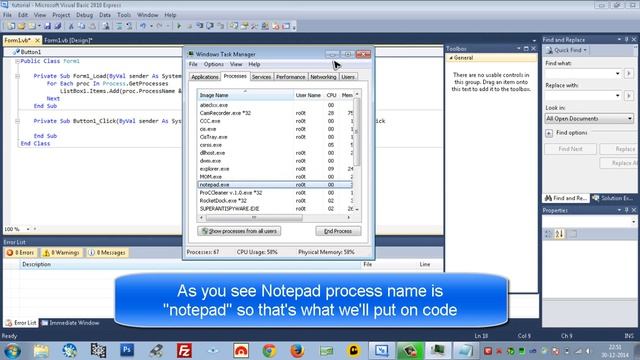Open FileZilla from the taskbar
Viewport: 640px width, 360px height.
pyautogui.click(x=184, y=350)
